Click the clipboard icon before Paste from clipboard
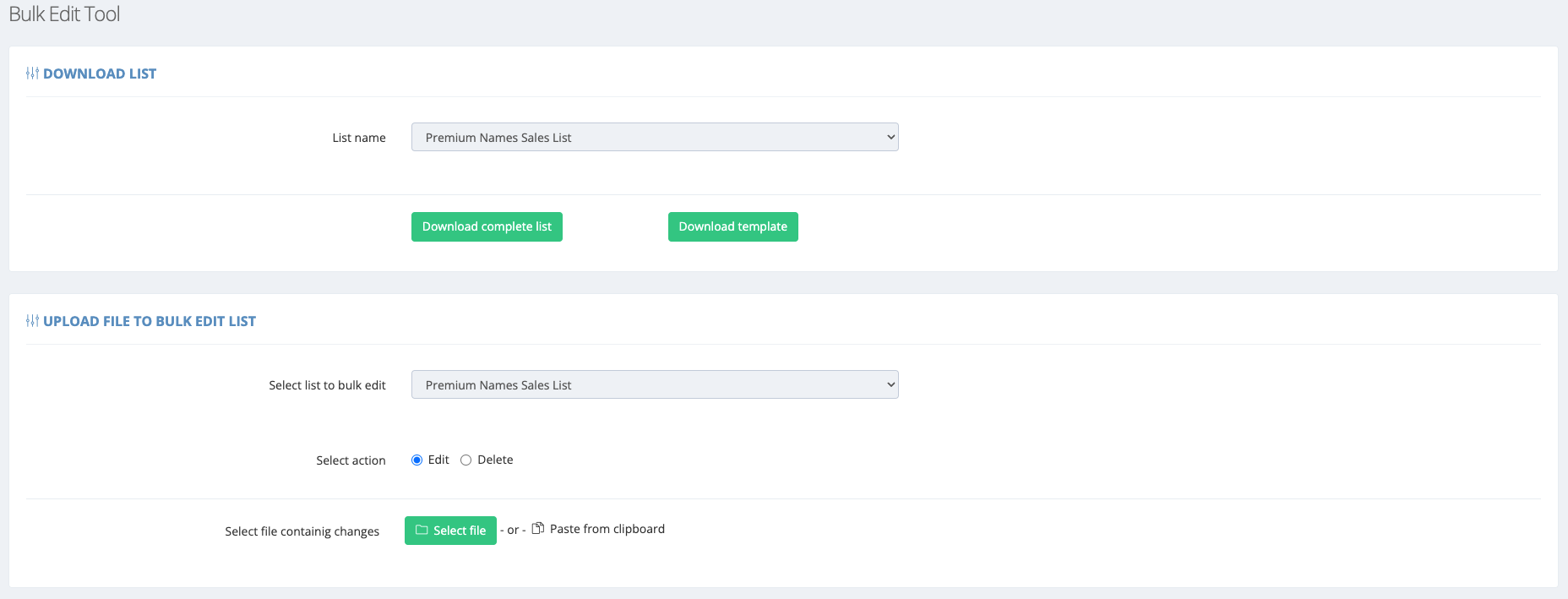 (537, 529)
